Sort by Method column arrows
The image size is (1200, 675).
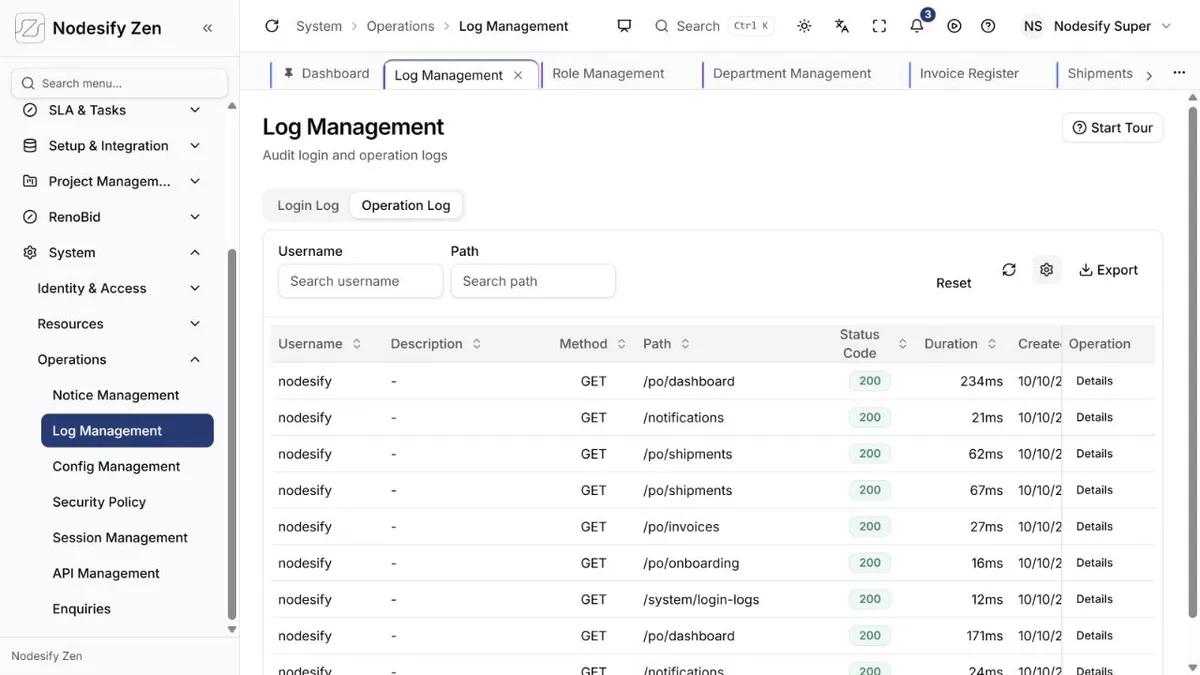621,344
